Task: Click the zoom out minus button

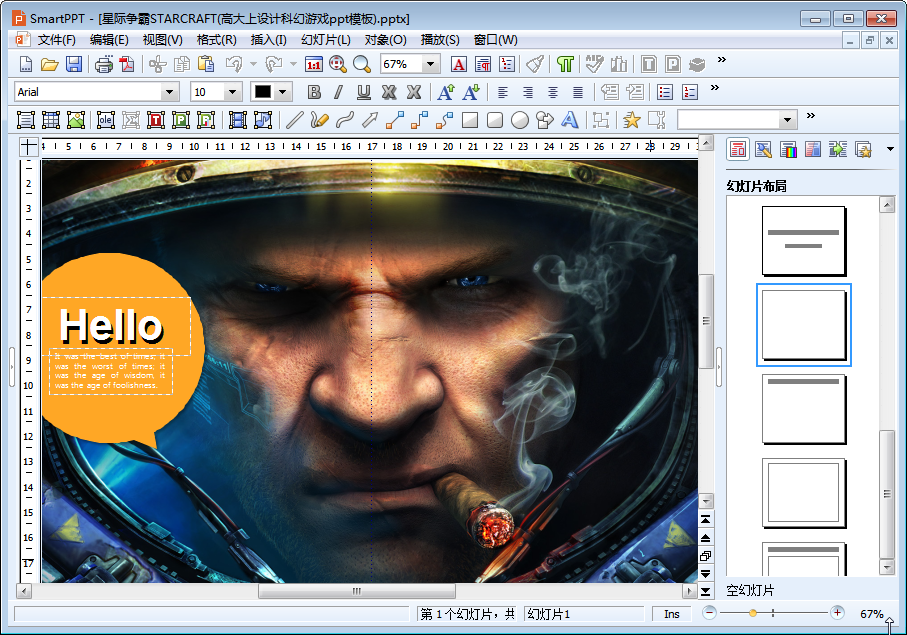Action: 709,613
